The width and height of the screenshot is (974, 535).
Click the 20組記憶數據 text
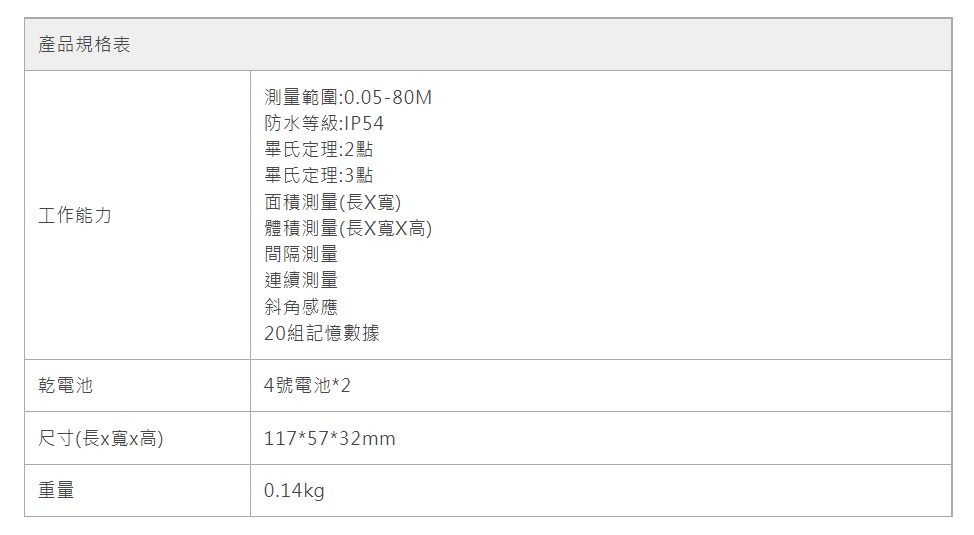[322, 333]
